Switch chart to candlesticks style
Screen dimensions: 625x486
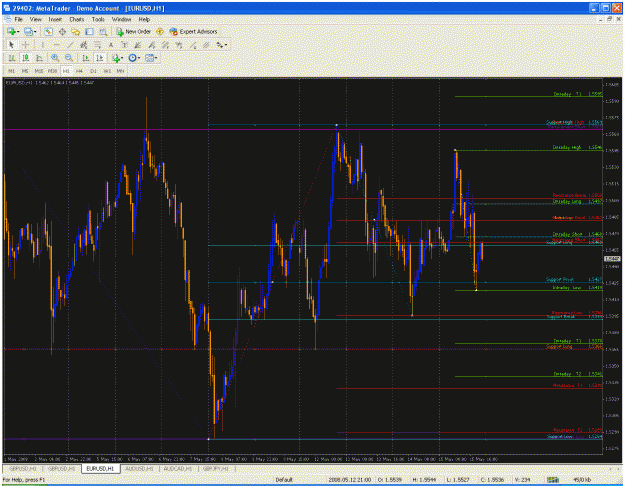point(26,58)
